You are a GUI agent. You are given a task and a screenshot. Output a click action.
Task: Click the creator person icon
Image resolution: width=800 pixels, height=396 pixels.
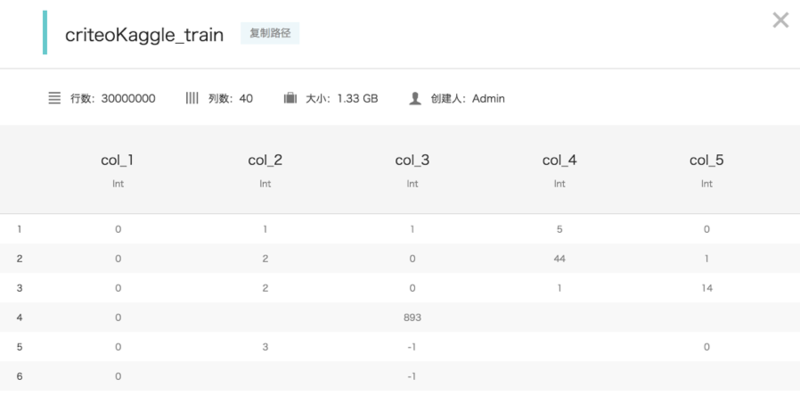[x=415, y=98]
